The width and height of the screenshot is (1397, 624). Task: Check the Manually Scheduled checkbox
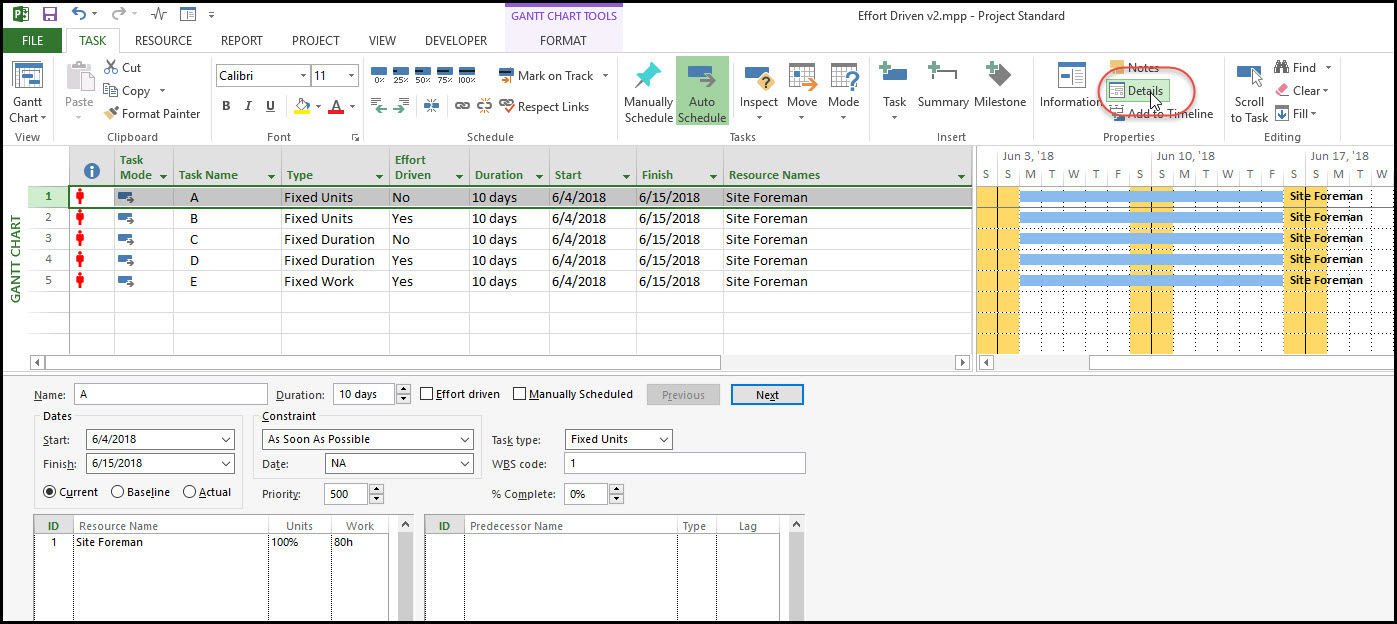pyautogui.click(x=519, y=394)
